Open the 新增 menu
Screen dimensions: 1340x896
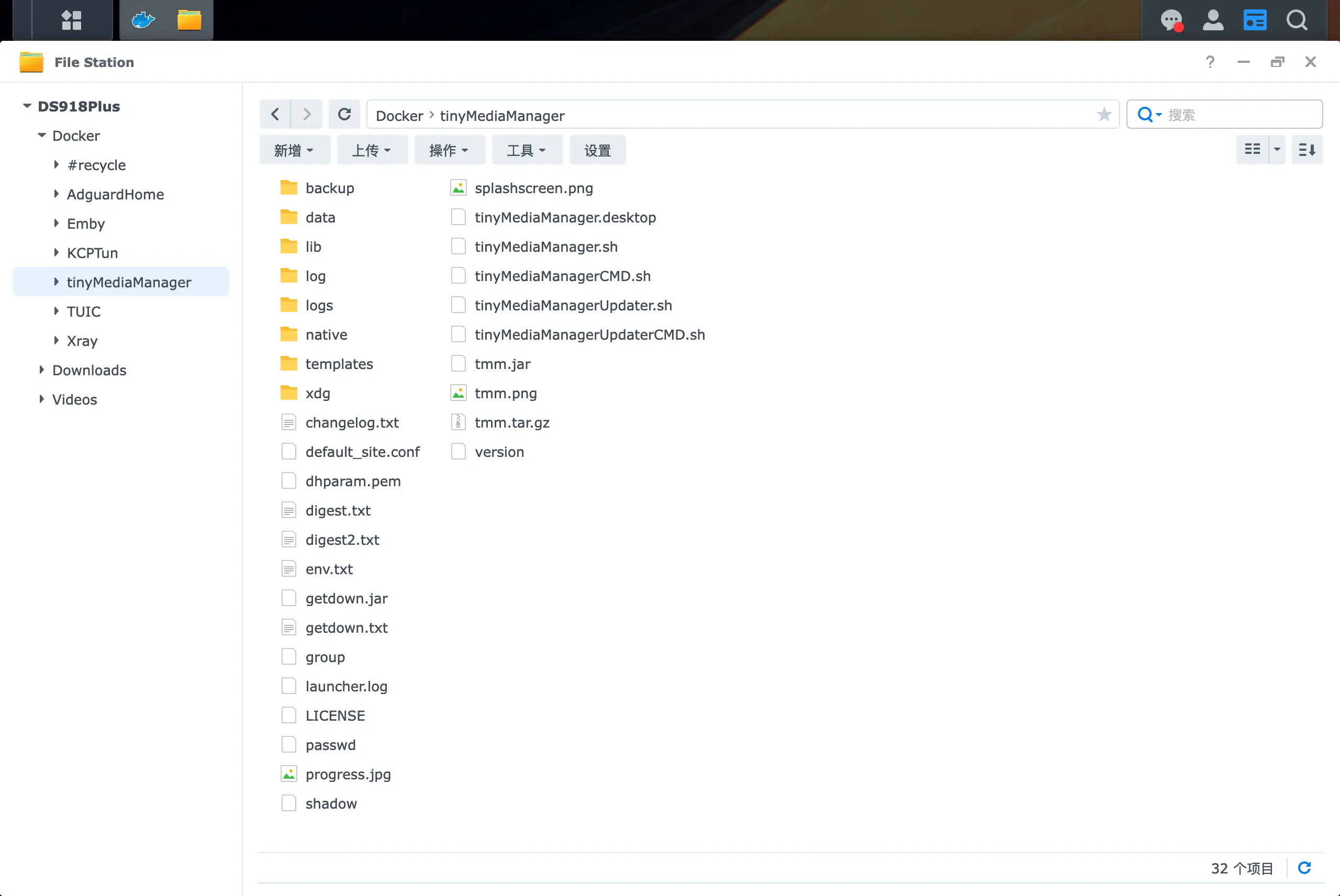point(294,150)
